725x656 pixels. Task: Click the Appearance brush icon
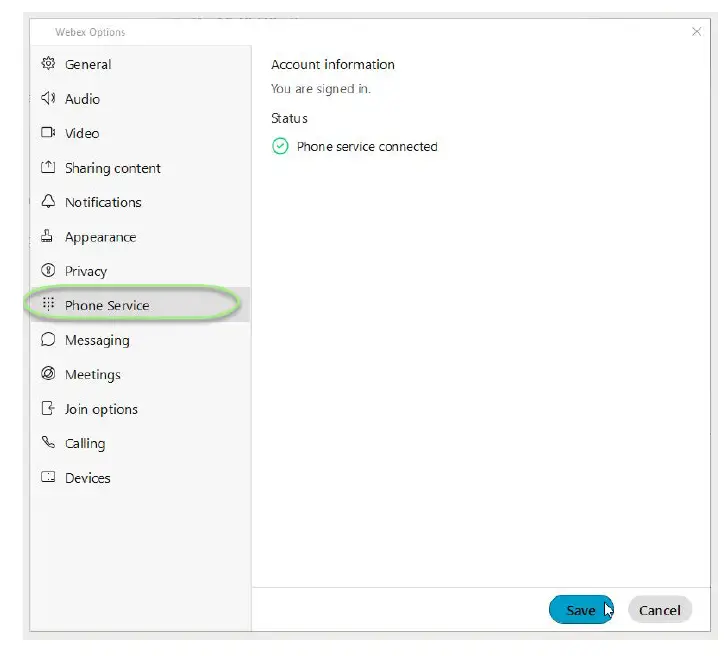coord(47,236)
